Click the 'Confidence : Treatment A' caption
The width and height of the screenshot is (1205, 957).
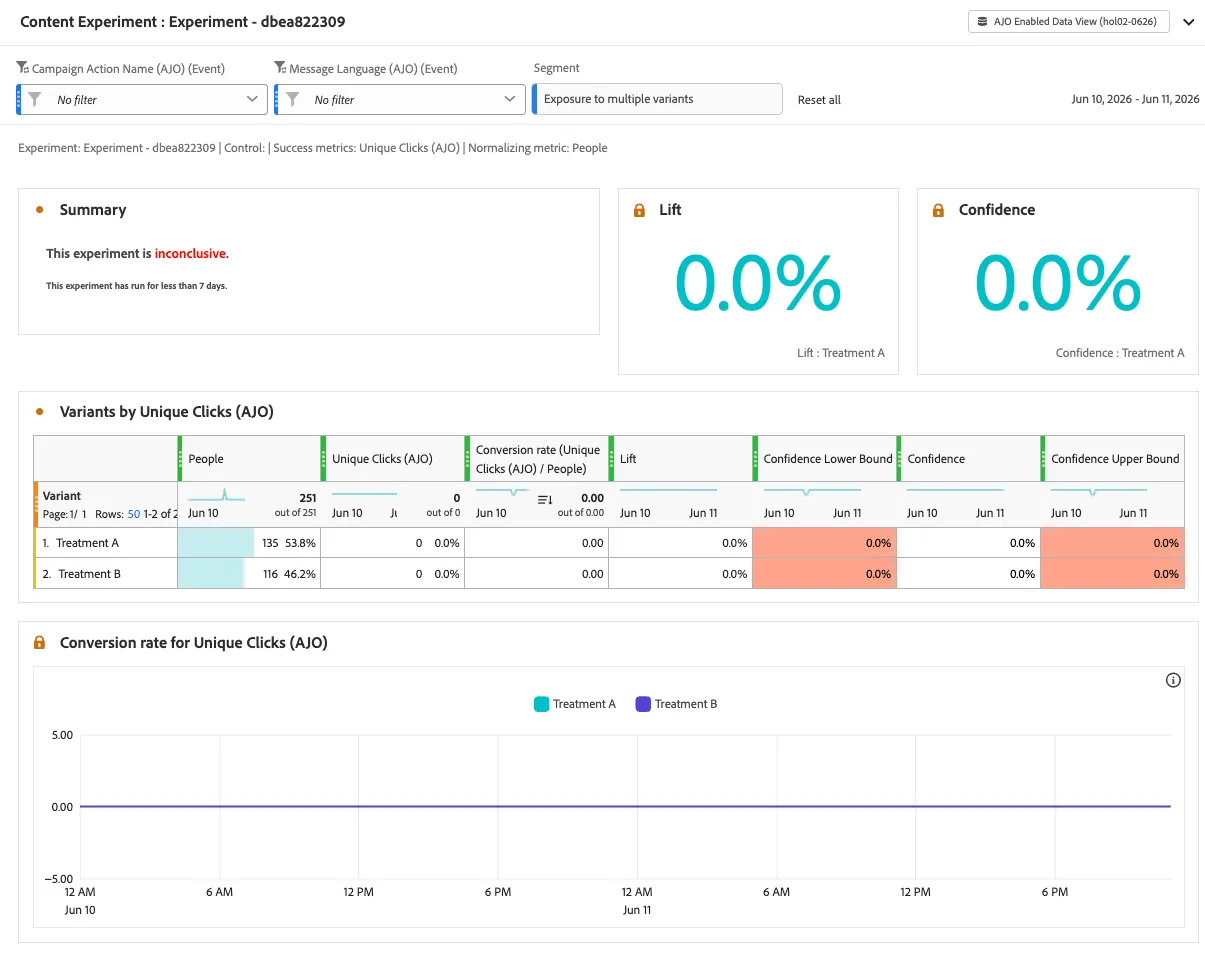click(x=1120, y=353)
